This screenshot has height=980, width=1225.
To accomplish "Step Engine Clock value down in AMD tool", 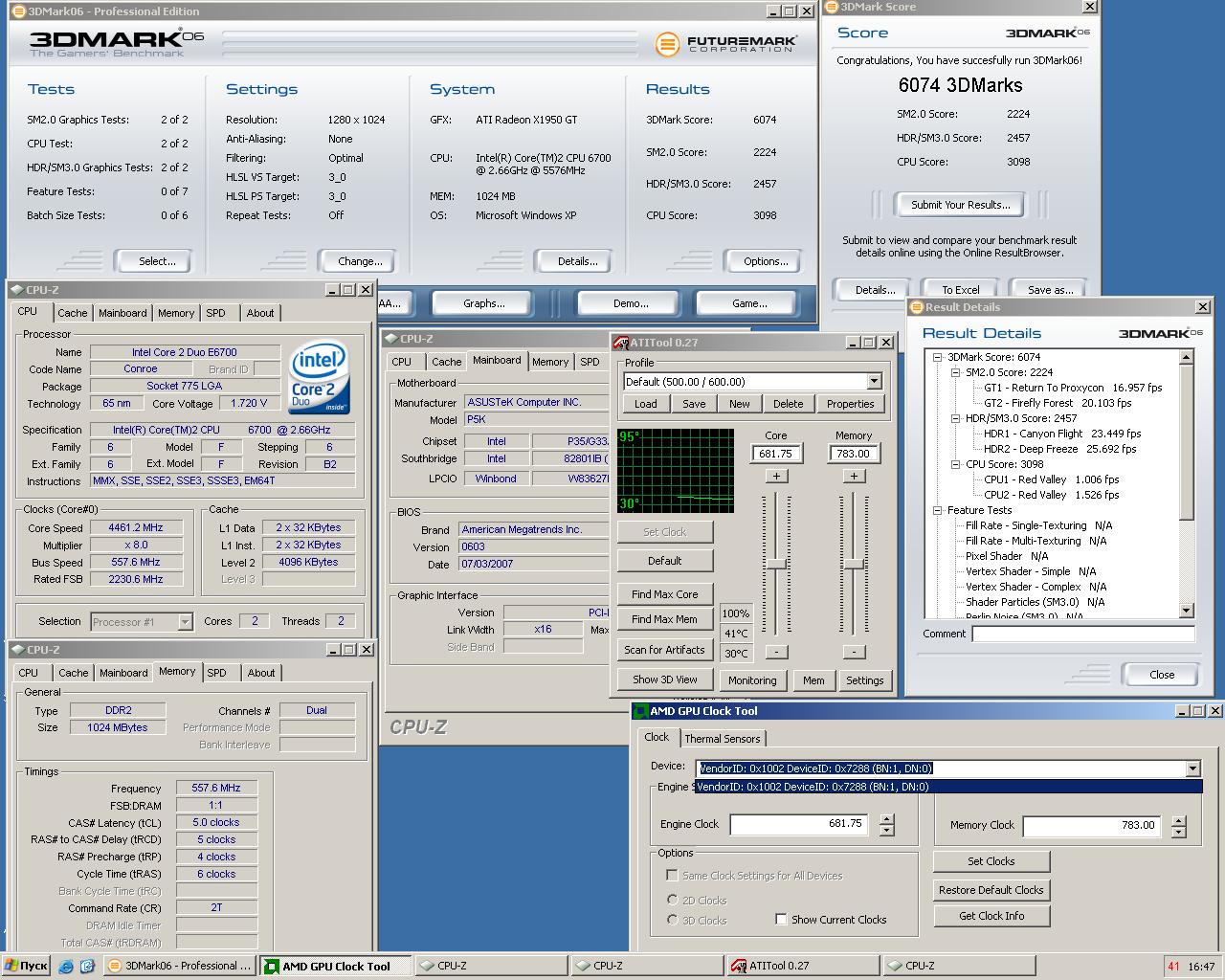I will 887,830.
